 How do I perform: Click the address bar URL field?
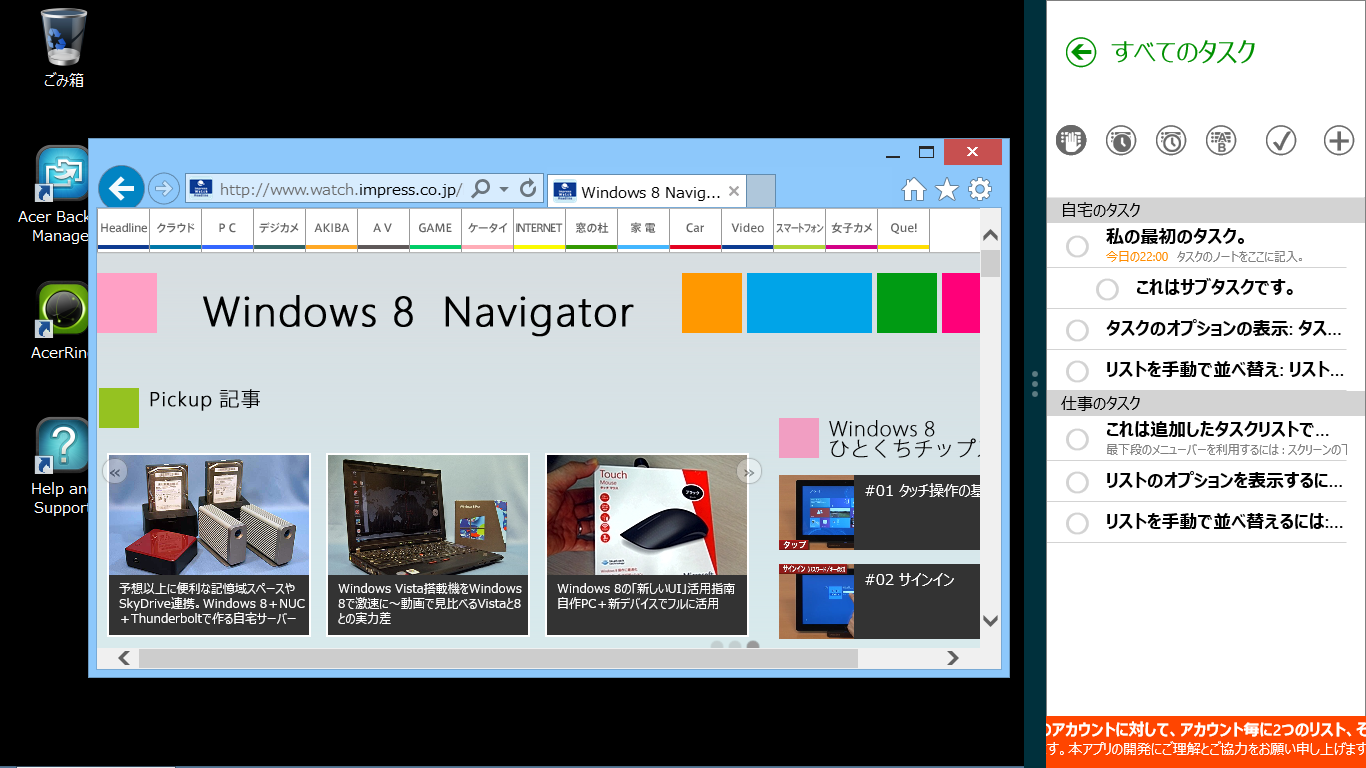coord(340,189)
